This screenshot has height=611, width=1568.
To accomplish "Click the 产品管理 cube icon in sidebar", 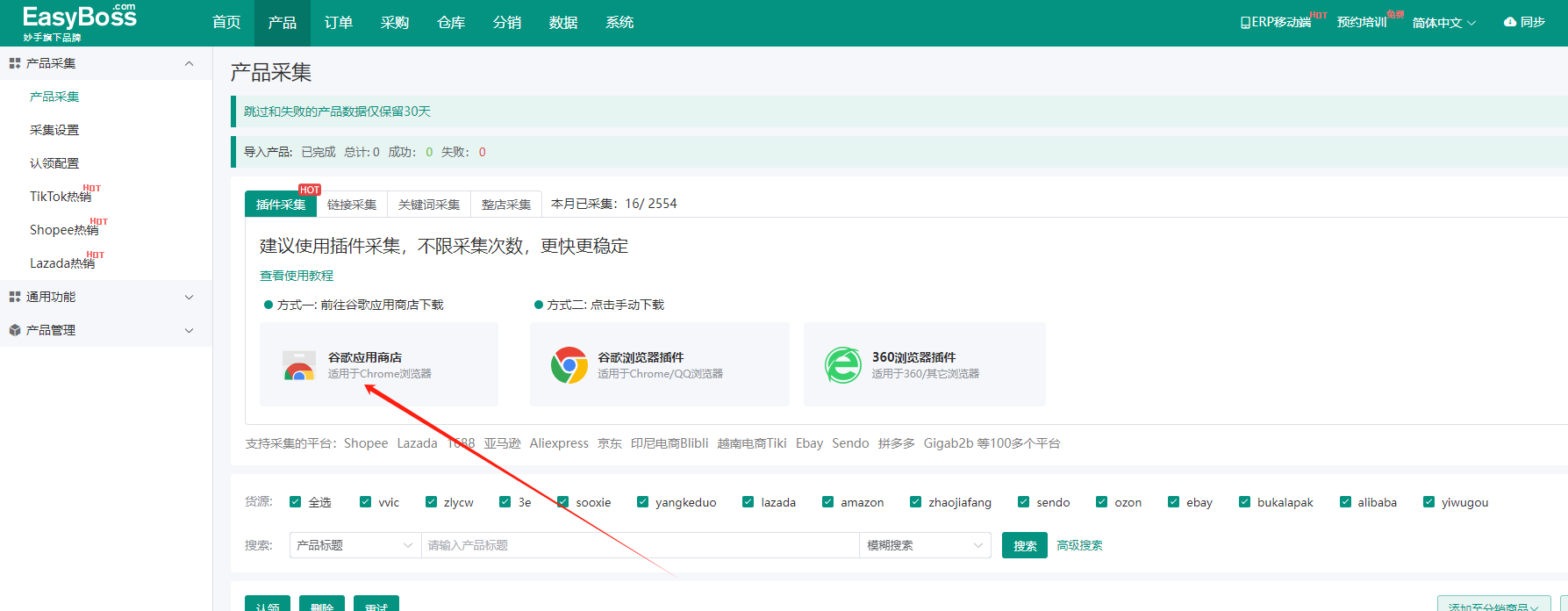I will point(15,330).
